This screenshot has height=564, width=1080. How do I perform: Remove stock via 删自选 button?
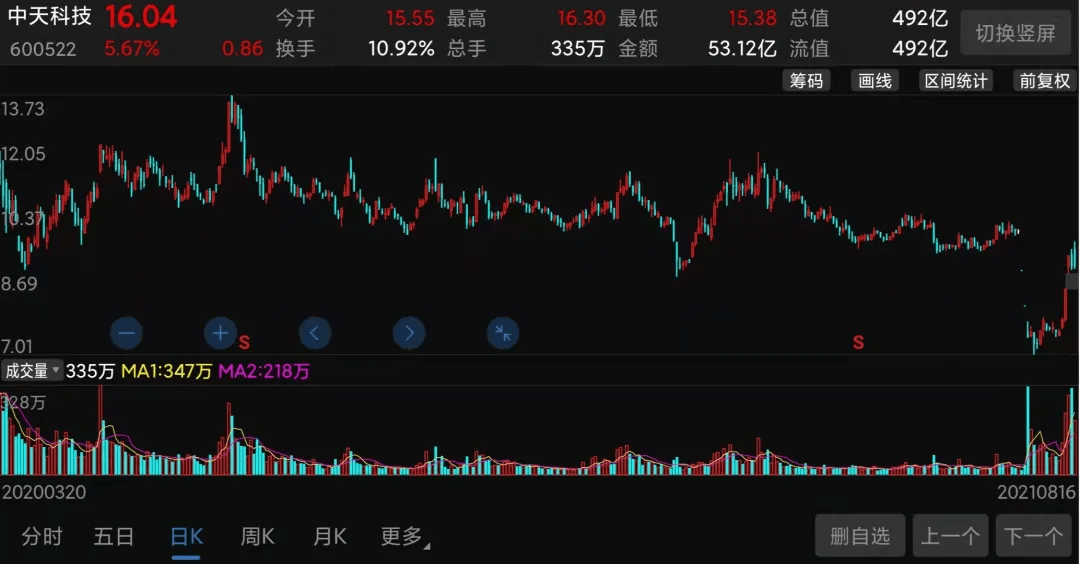coord(860,536)
